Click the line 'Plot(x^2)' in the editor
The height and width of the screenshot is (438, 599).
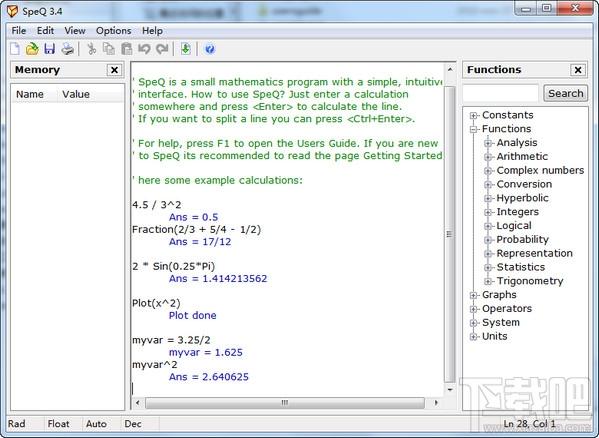pos(156,303)
